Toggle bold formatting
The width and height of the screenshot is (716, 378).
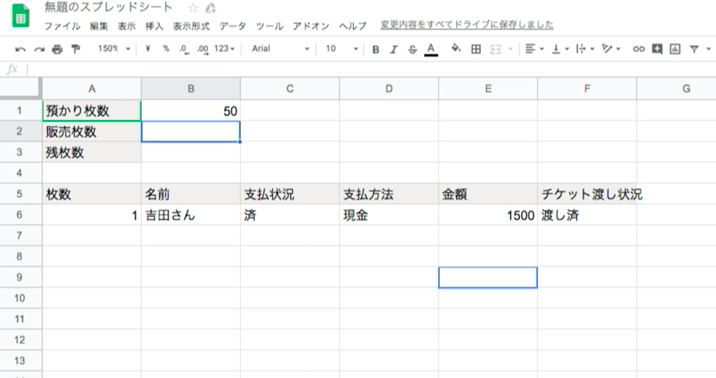[375, 49]
